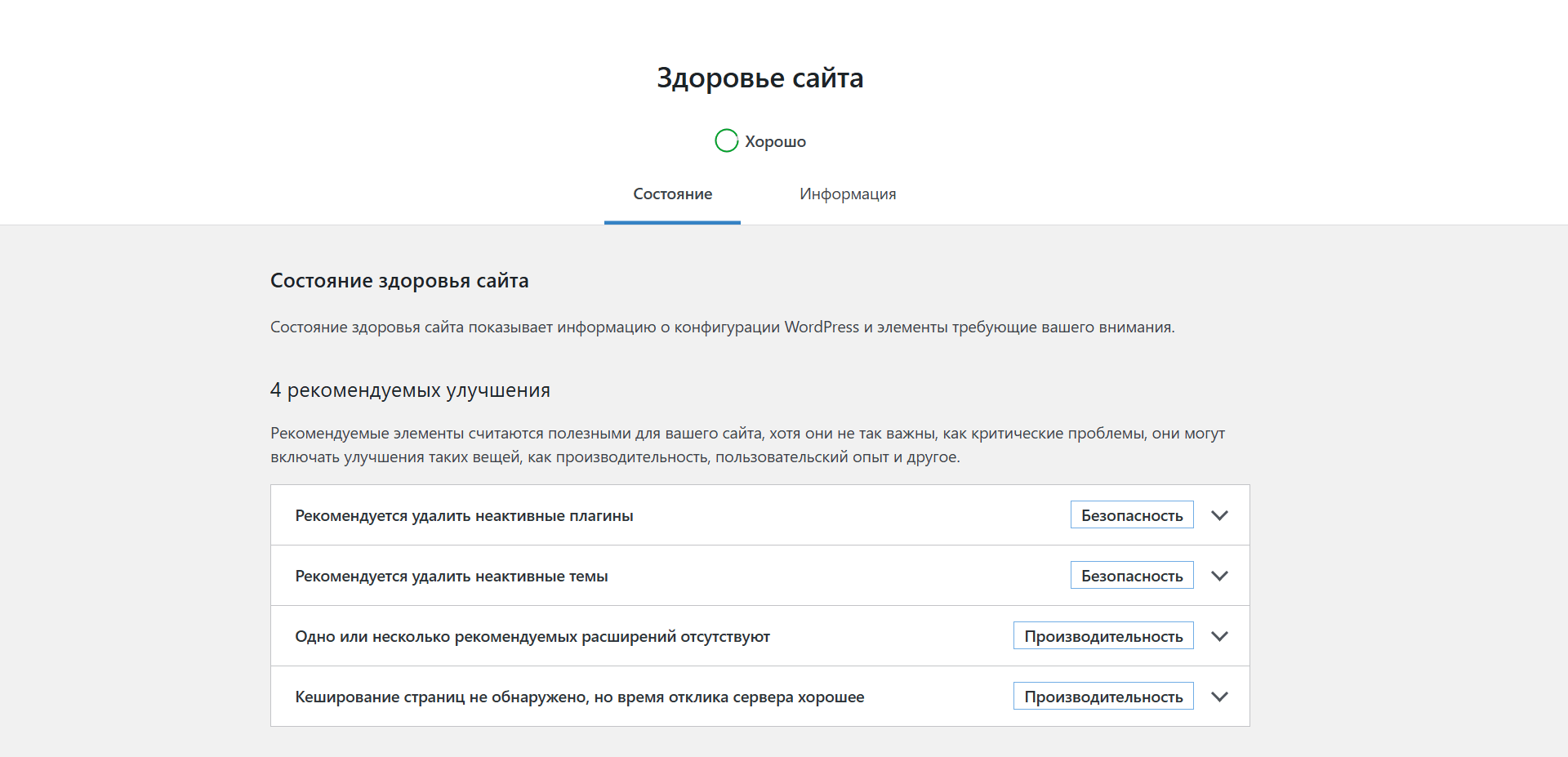Screen dimensions: 1568x757
Task: Open 'Рекомендуется удалить неактивные плагины' title
Action: tap(464, 515)
